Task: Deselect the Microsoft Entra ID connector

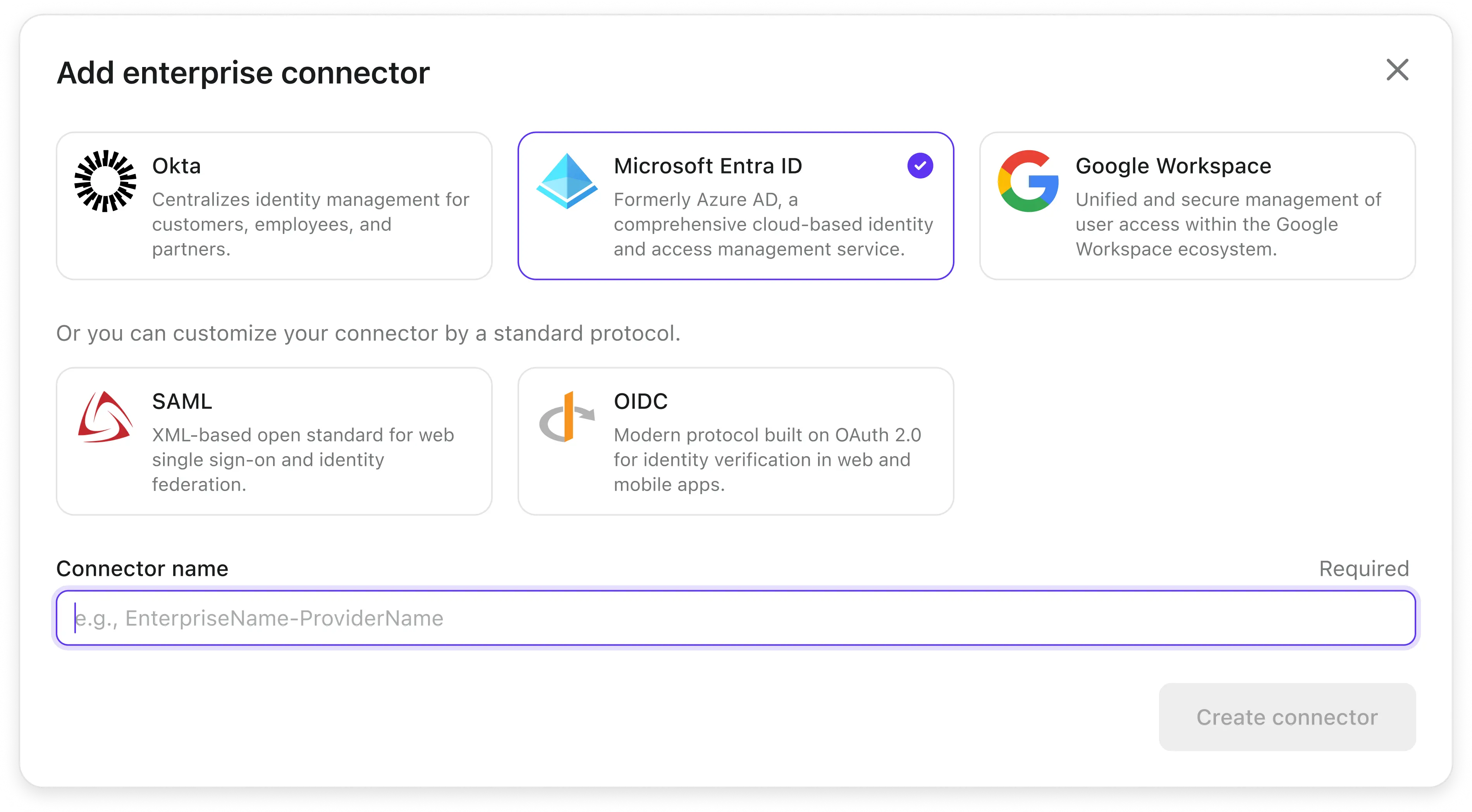Action: 736,206
